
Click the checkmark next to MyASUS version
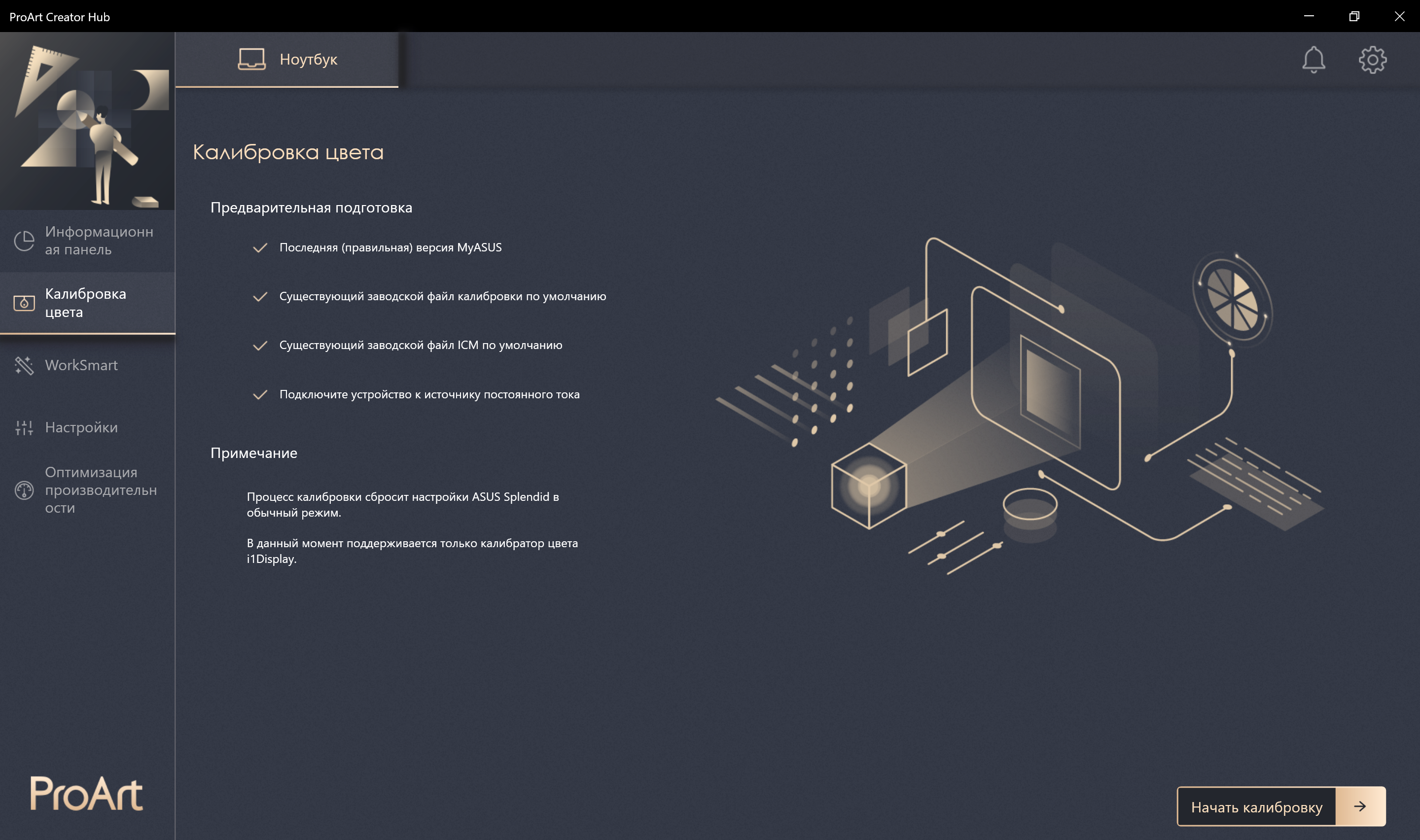pyautogui.click(x=260, y=247)
